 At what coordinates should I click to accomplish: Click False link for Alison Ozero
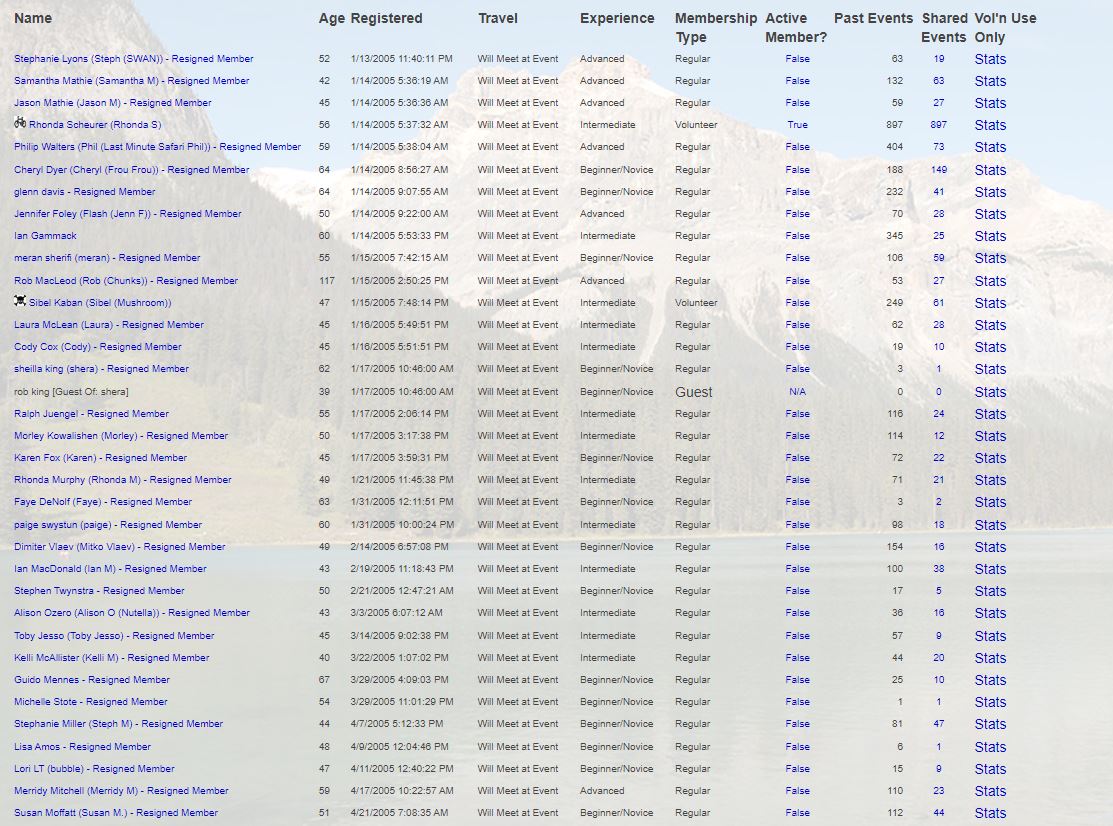point(797,613)
